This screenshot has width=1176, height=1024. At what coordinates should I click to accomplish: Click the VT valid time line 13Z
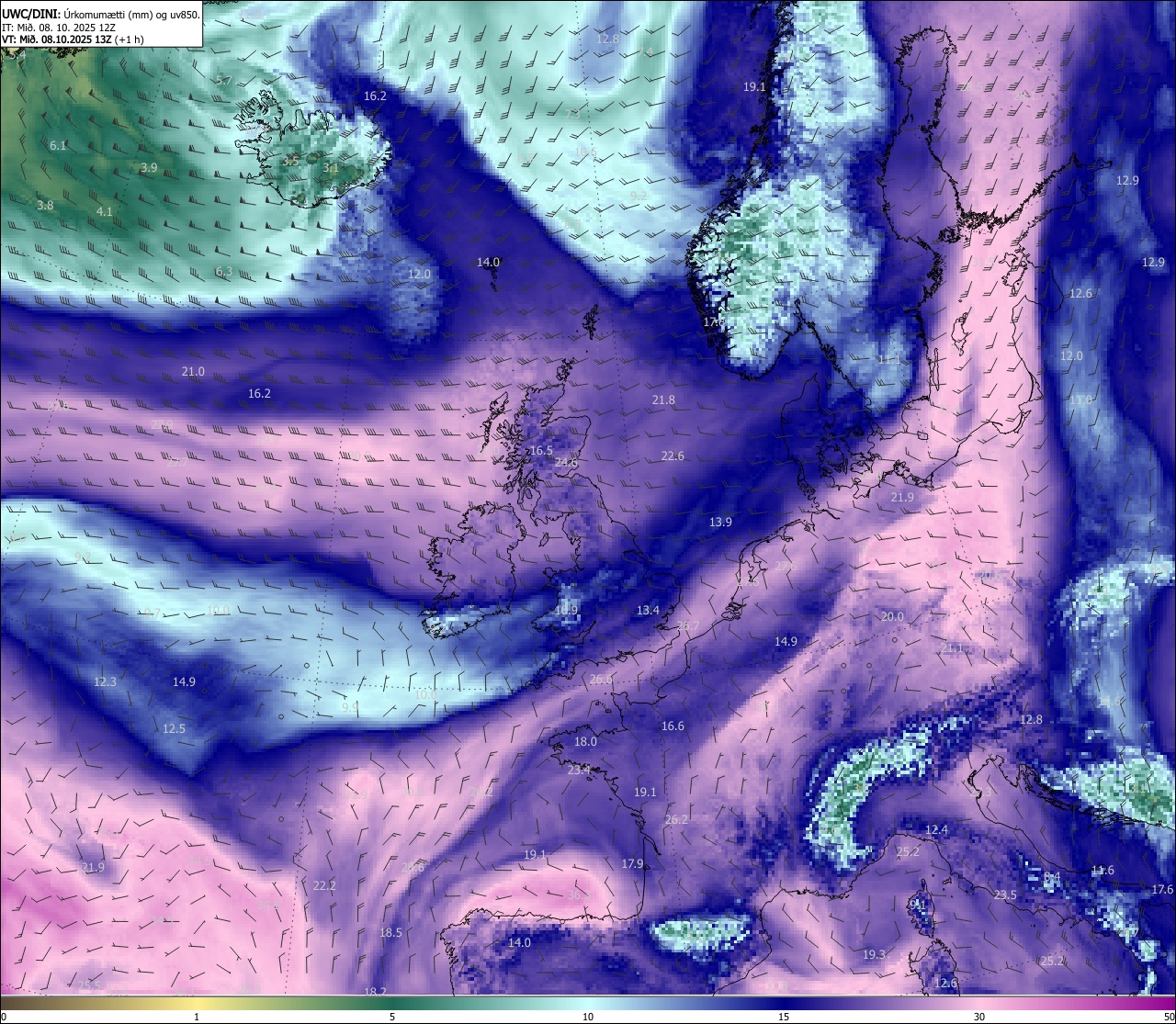(x=73, y=39)
